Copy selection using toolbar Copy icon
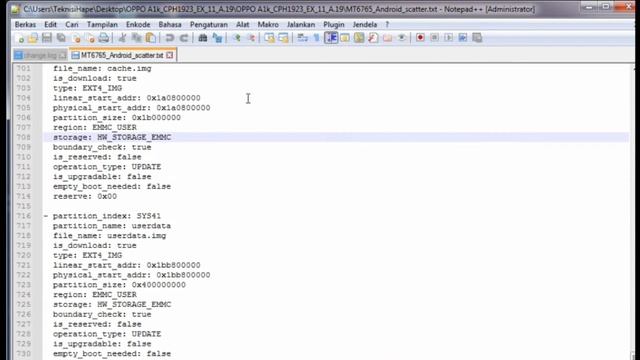Screen dimensions: 640x360 pyautogui.click(x=136, y=38)
